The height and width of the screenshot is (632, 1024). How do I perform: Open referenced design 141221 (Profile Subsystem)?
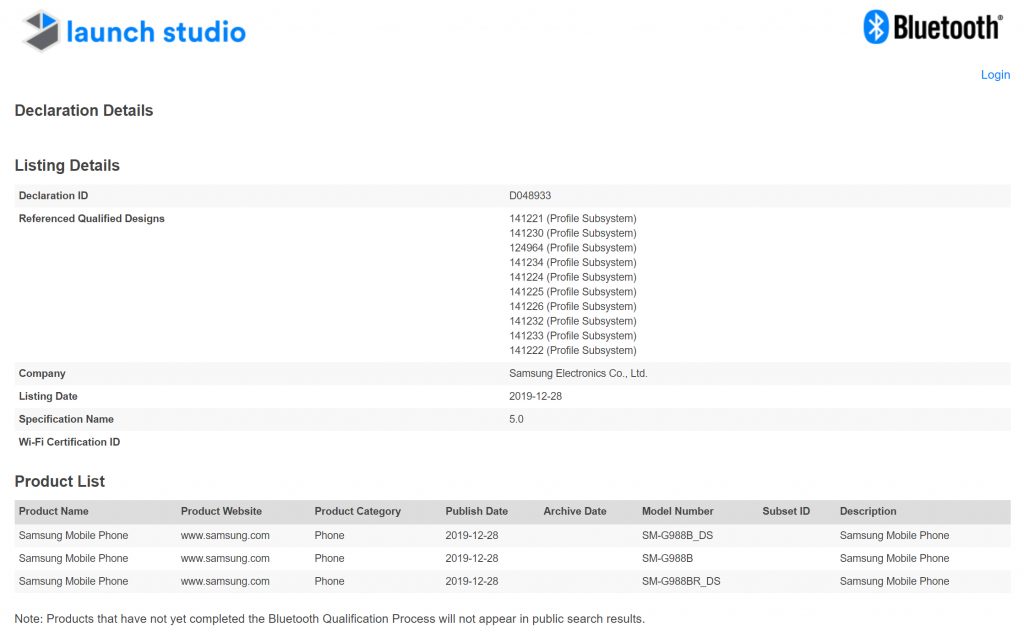(572, 218)
